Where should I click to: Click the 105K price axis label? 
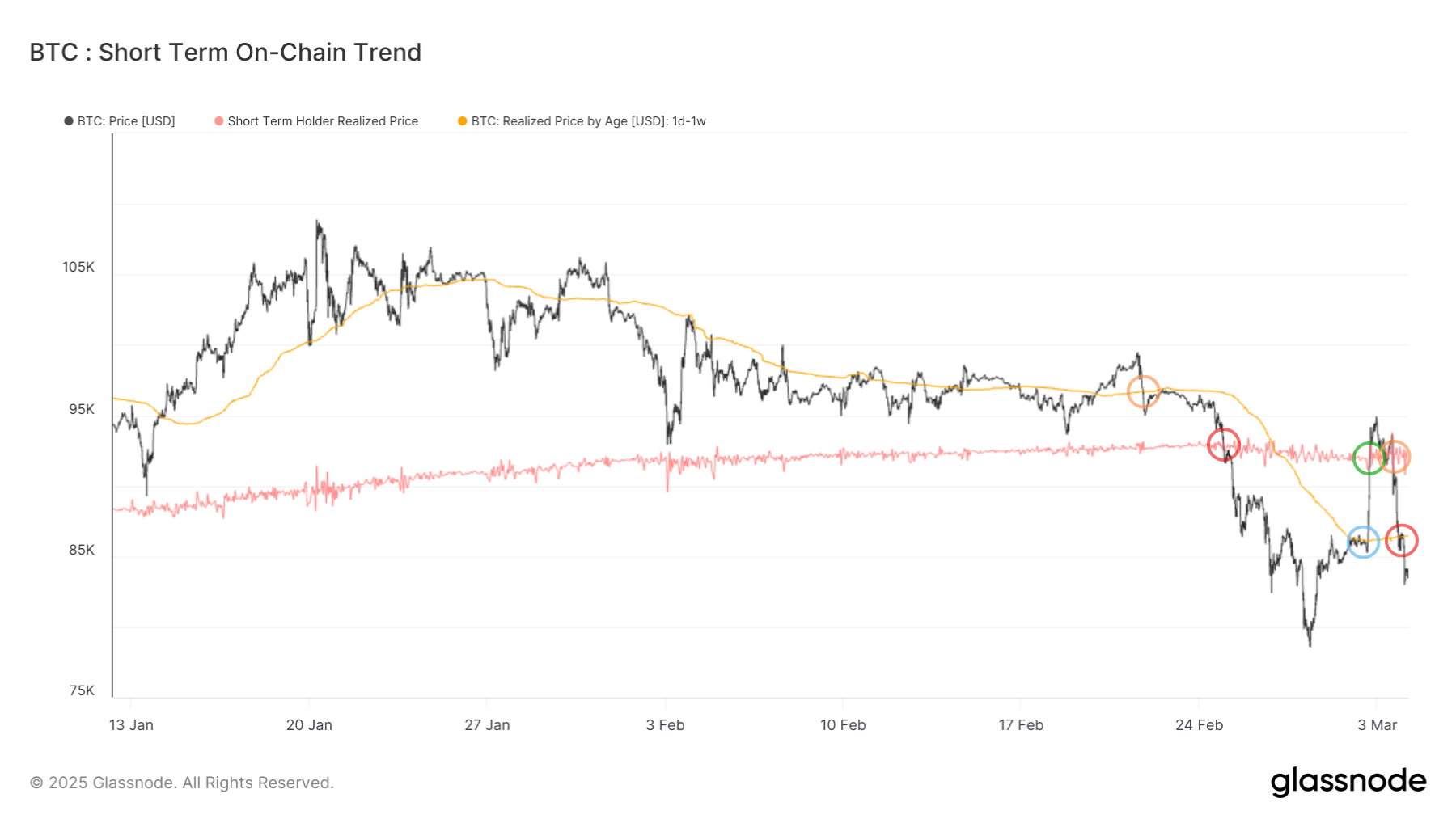pos(78,267)
